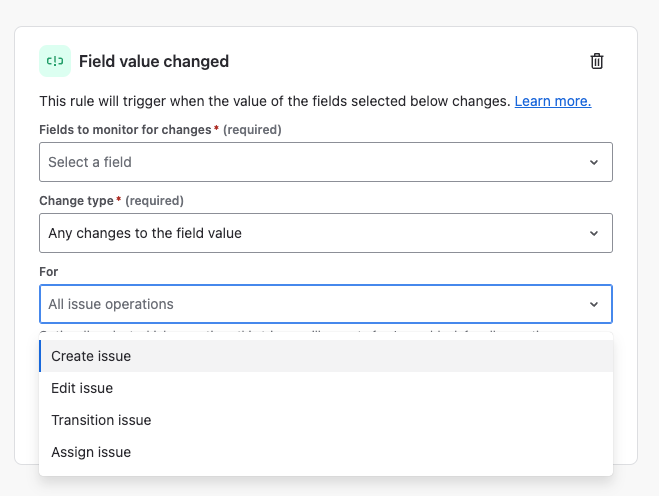Image resolution: width=659 pixels, height=496 pixels.
Task: Click the Field value changed heading
Action: 154,61
